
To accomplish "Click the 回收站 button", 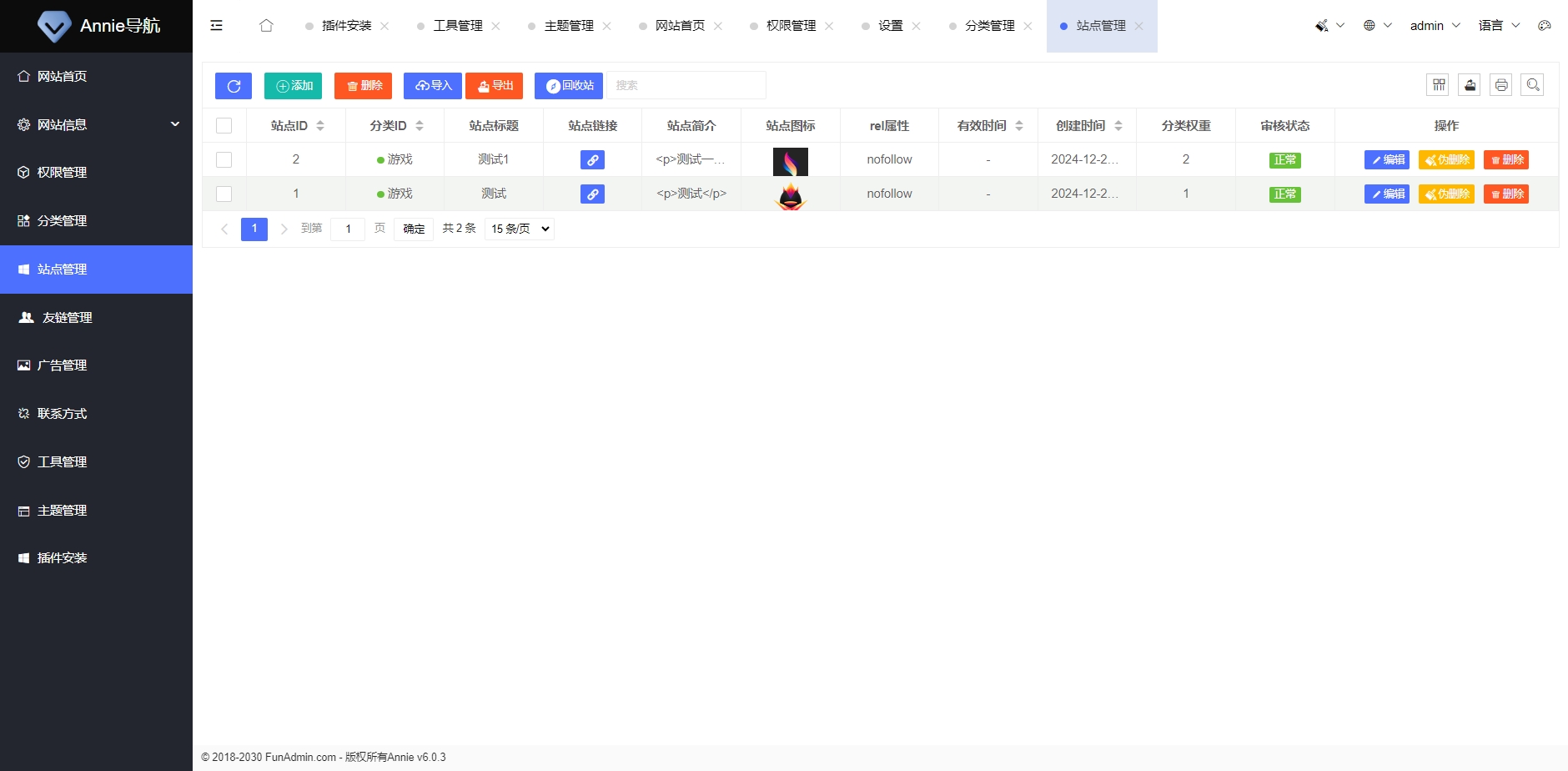I will (568, 85).
